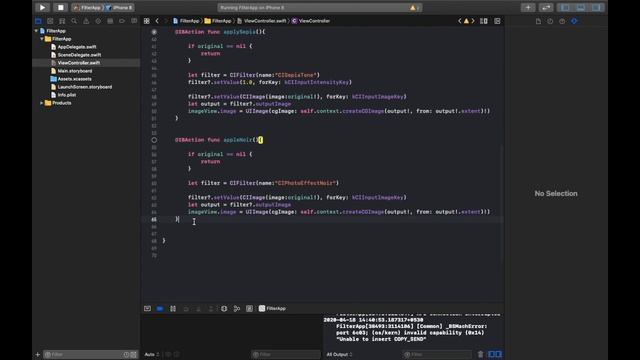640x360 pixels.
Task: Show the Project navigator
Action: point(38,21)
